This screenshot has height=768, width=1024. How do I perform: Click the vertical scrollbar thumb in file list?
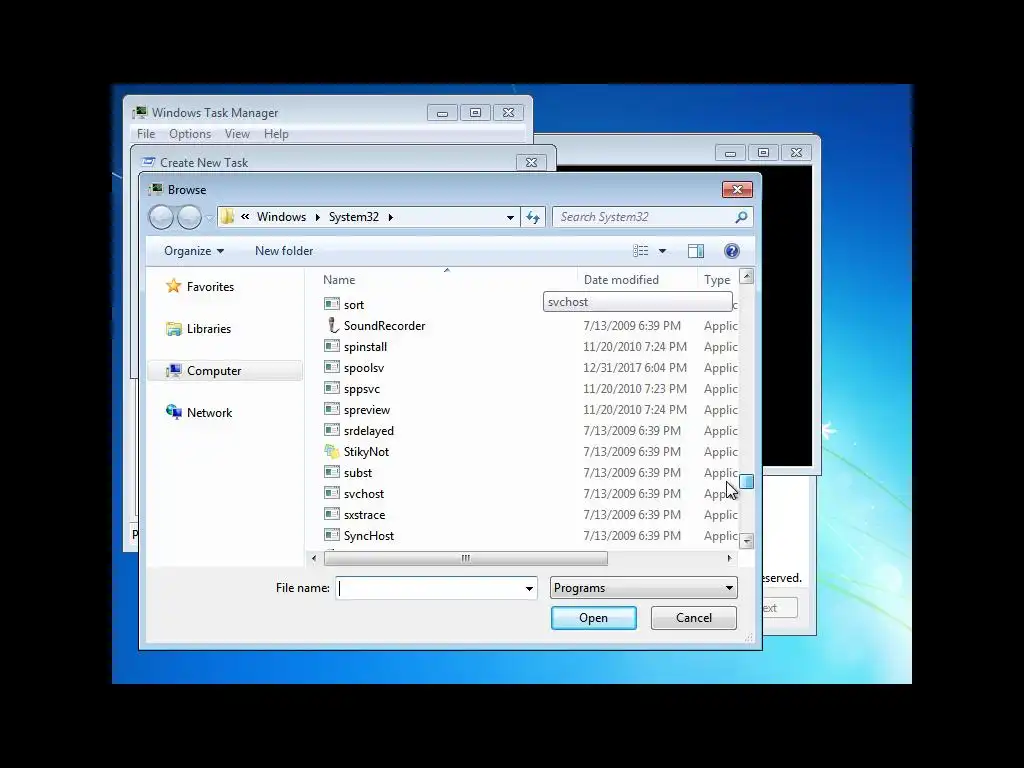(x=746, y=481)
